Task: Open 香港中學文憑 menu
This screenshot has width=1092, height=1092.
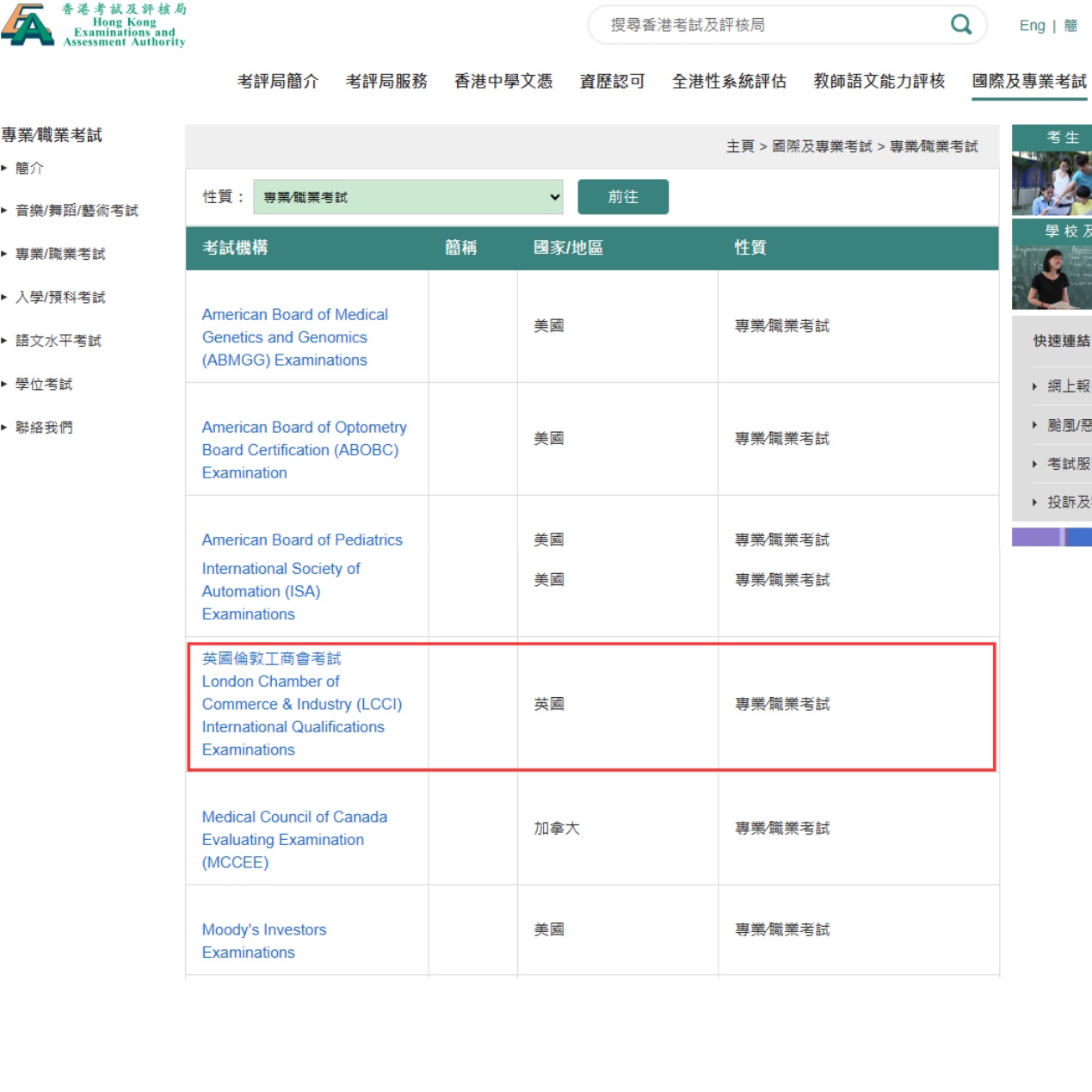Action: click(503, 81)
